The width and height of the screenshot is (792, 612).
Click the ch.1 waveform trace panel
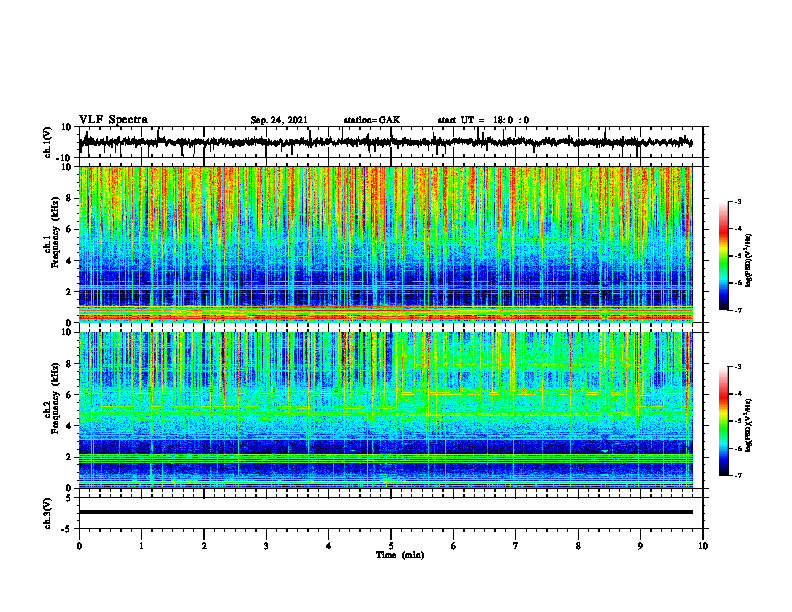point(391,142)
